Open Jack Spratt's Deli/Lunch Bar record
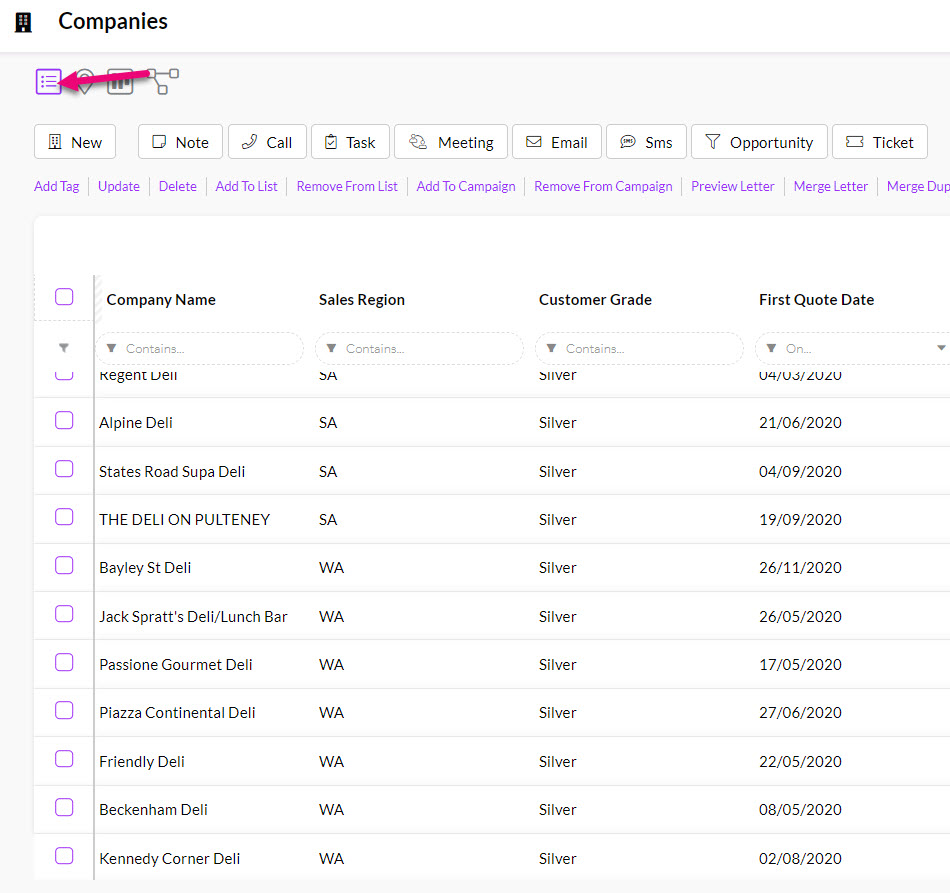This screenshot has width=950, height=893. tap(193, 617)
